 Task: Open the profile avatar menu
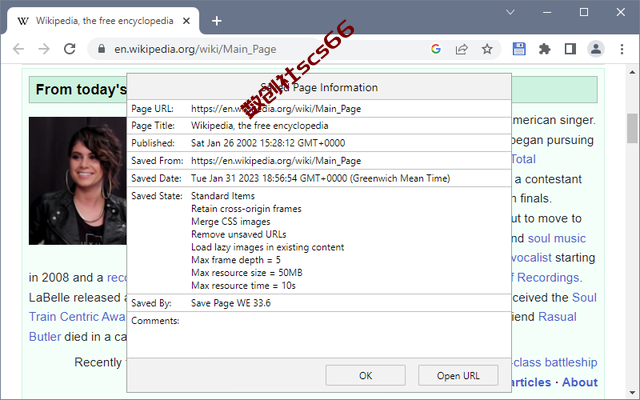point(596,49)
